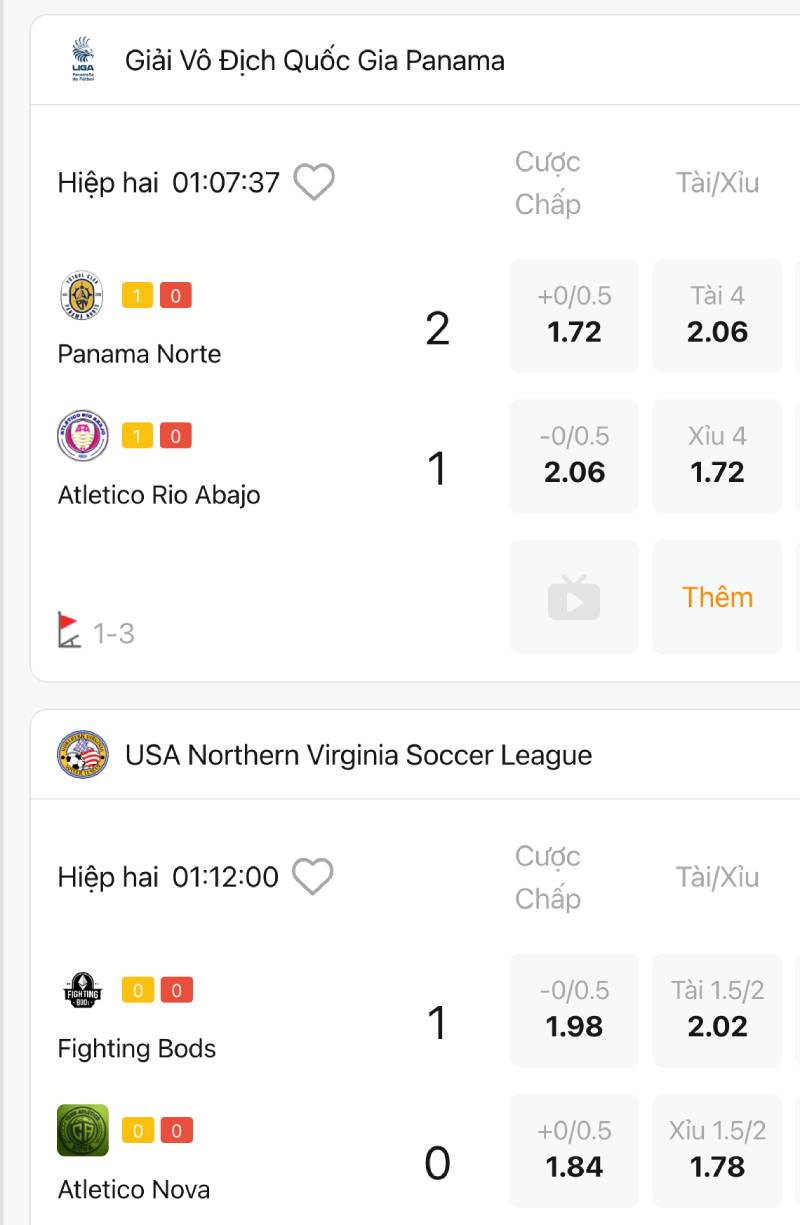This screenshot has height=1225, width=800.
Task: Select Panama Norte +0/0.5 handicap odds 1.72
Action: pos(574,316)
